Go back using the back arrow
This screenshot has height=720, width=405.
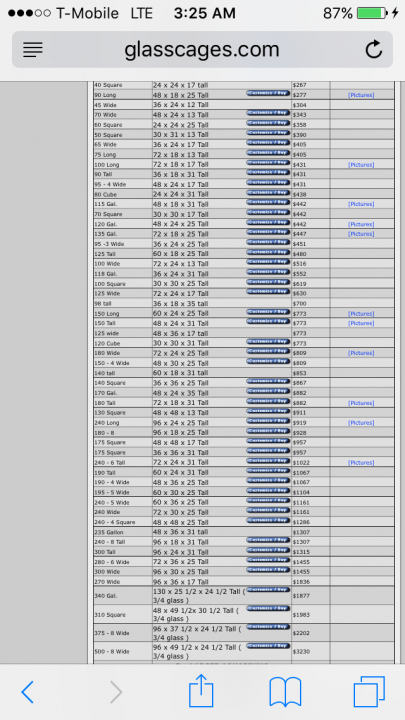[28, 692]
